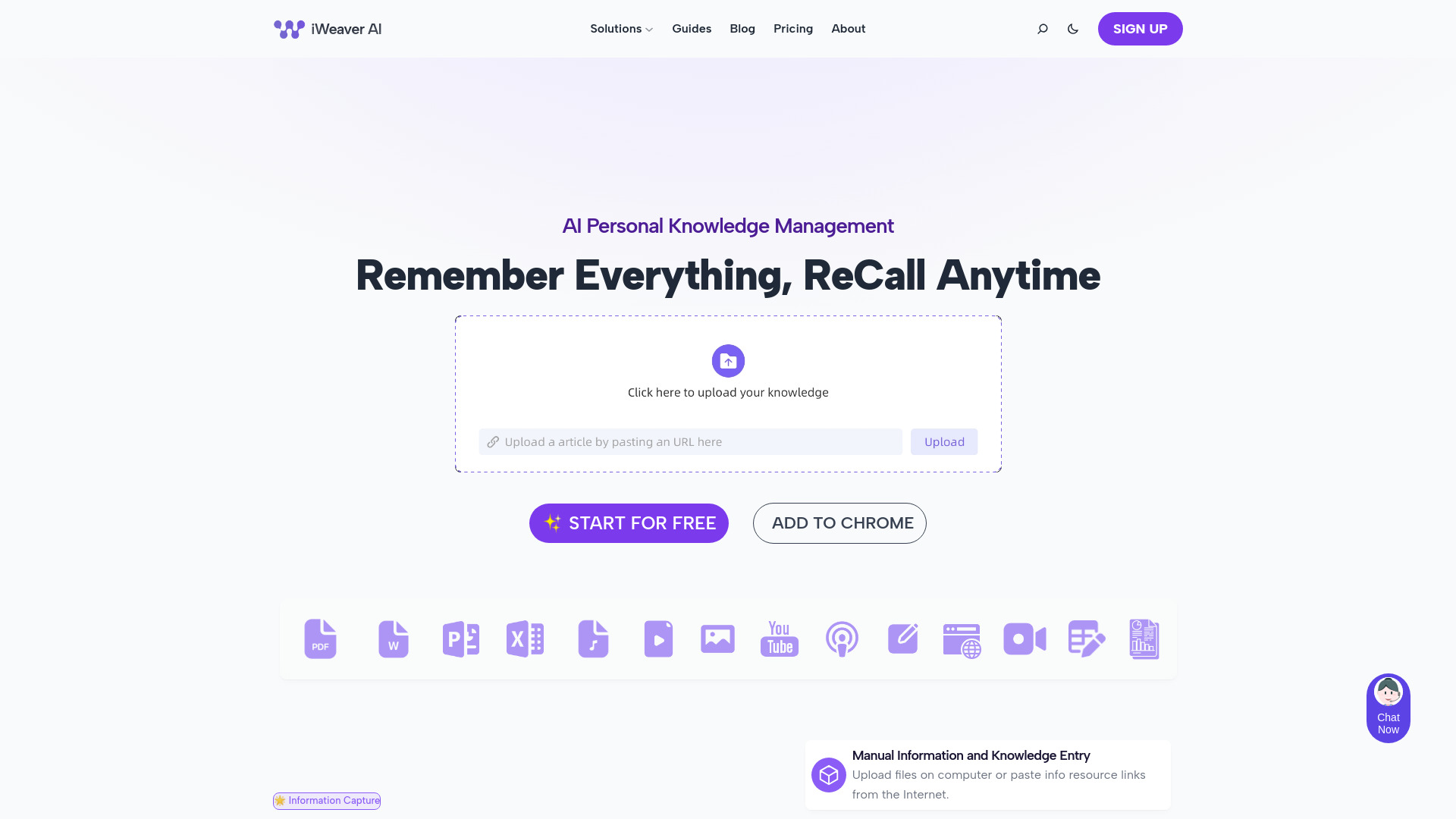Click the URL input field

pyautogui.click(x=690, y=442)
